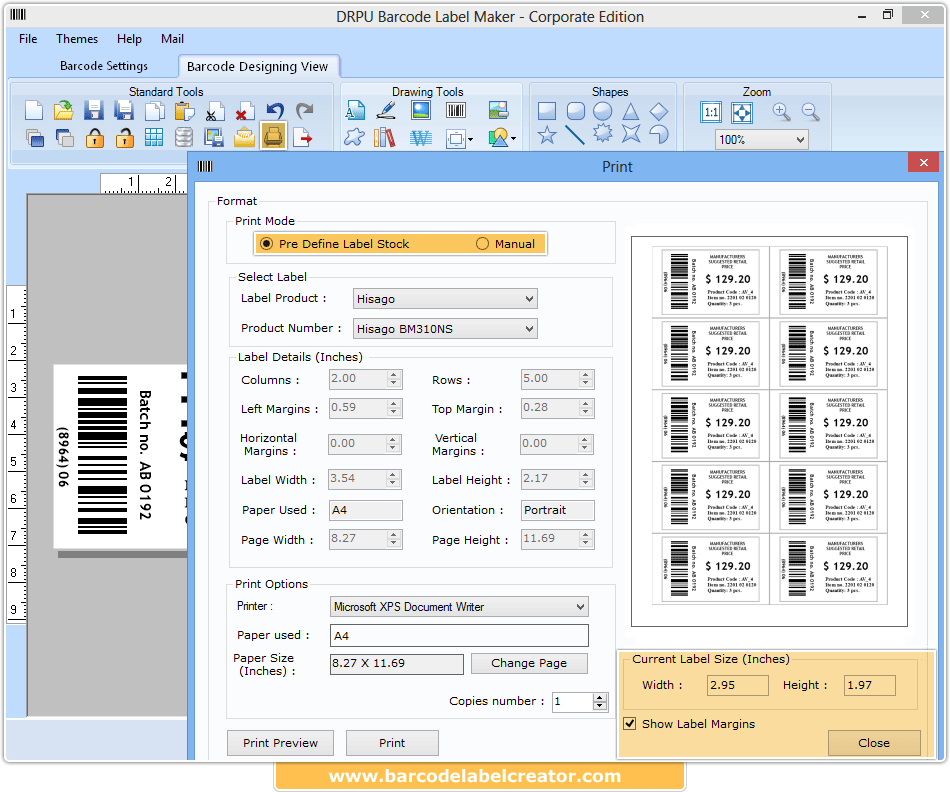Viewport: 950px width, 792px height.
Task: Click the Save floppy disk icon
Action: click(x=93, y=111)
